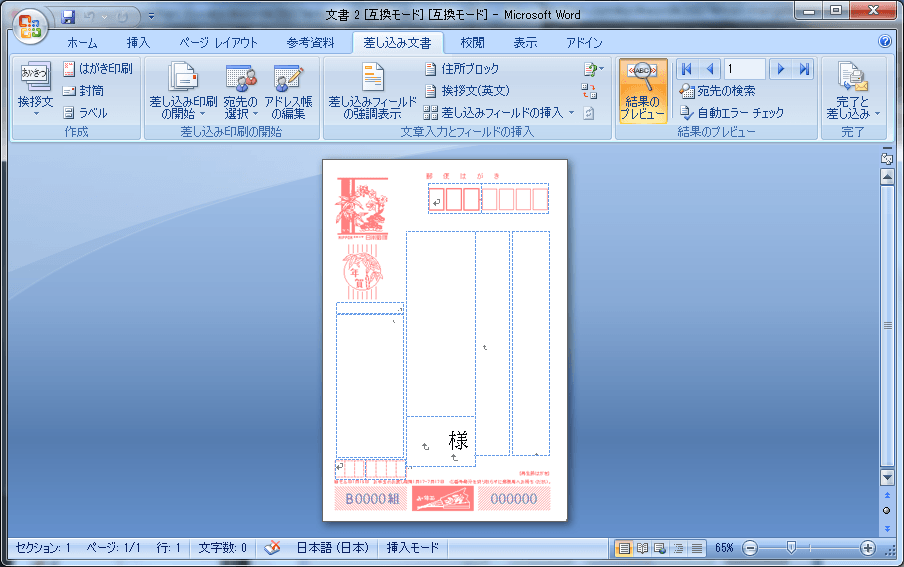Run 自動エラー チェック

[x=732, y=113]
